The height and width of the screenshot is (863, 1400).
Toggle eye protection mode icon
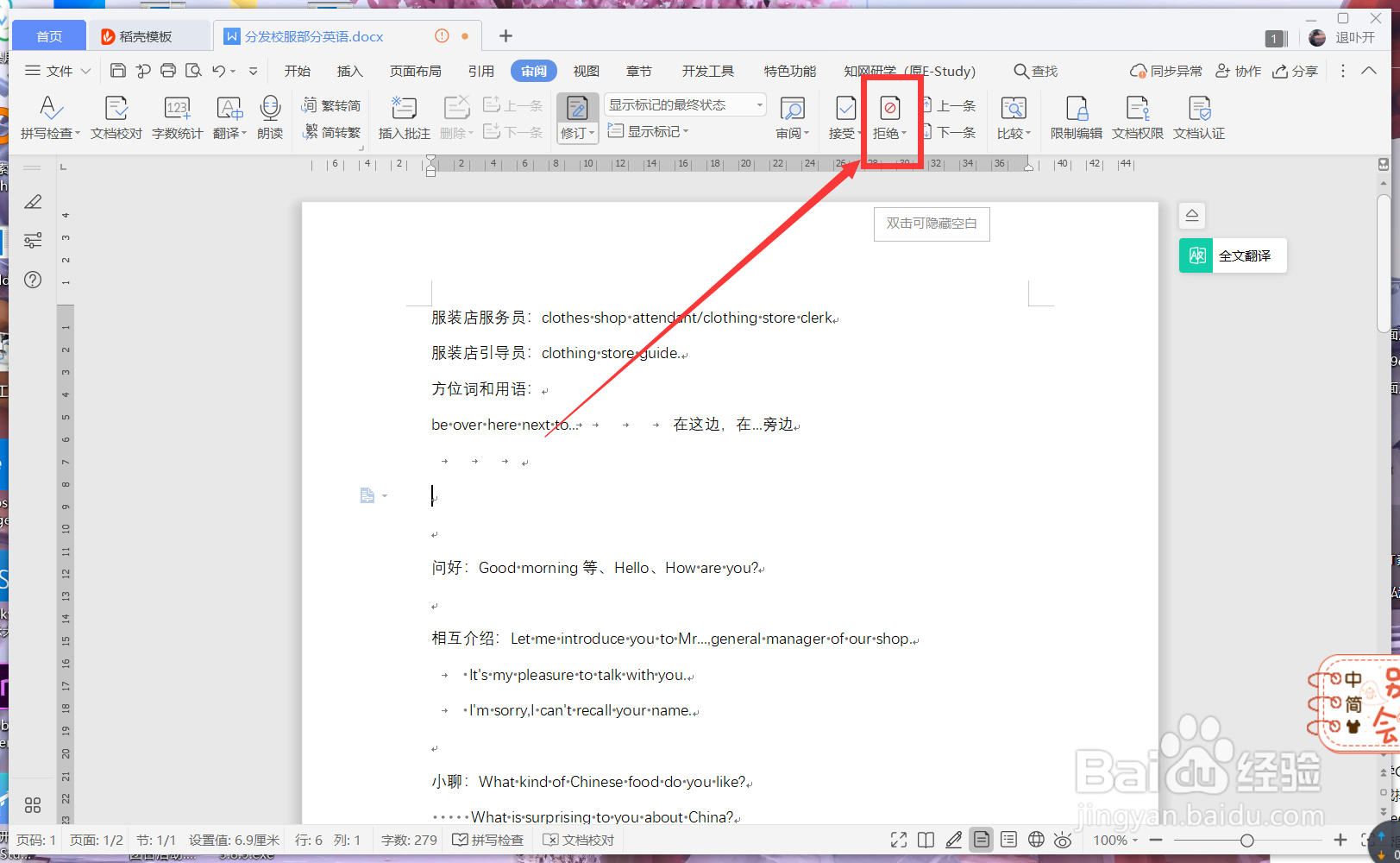[1064, 840]
